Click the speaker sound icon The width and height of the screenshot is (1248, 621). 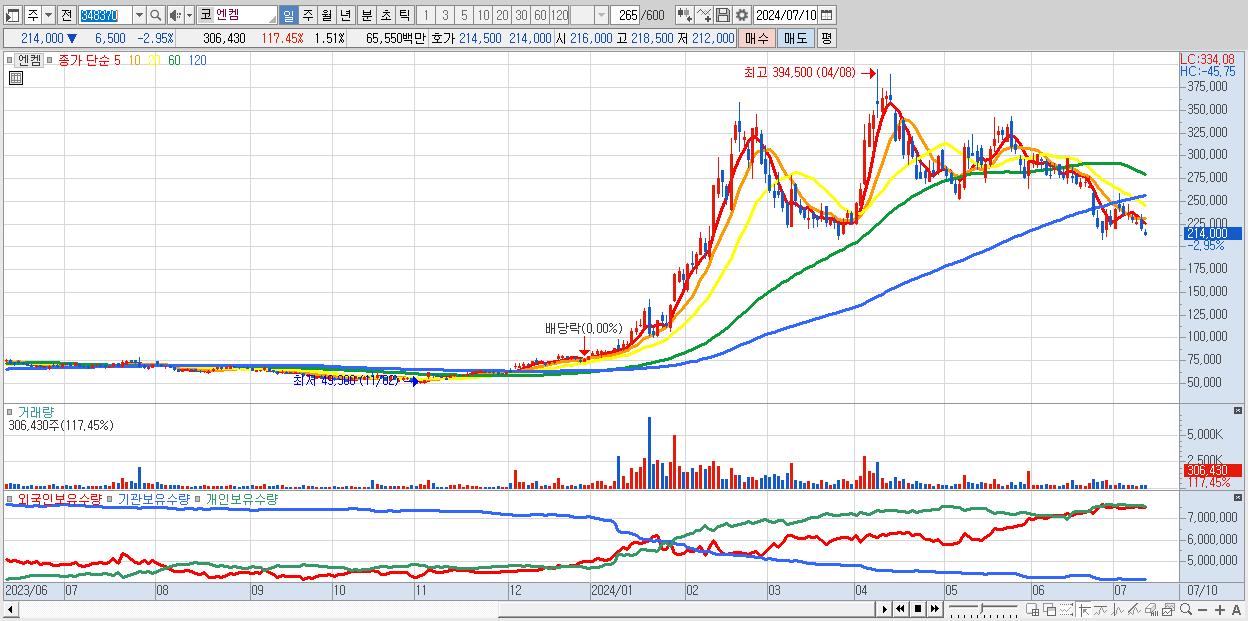pyautogui.click(x=175, y=15)
